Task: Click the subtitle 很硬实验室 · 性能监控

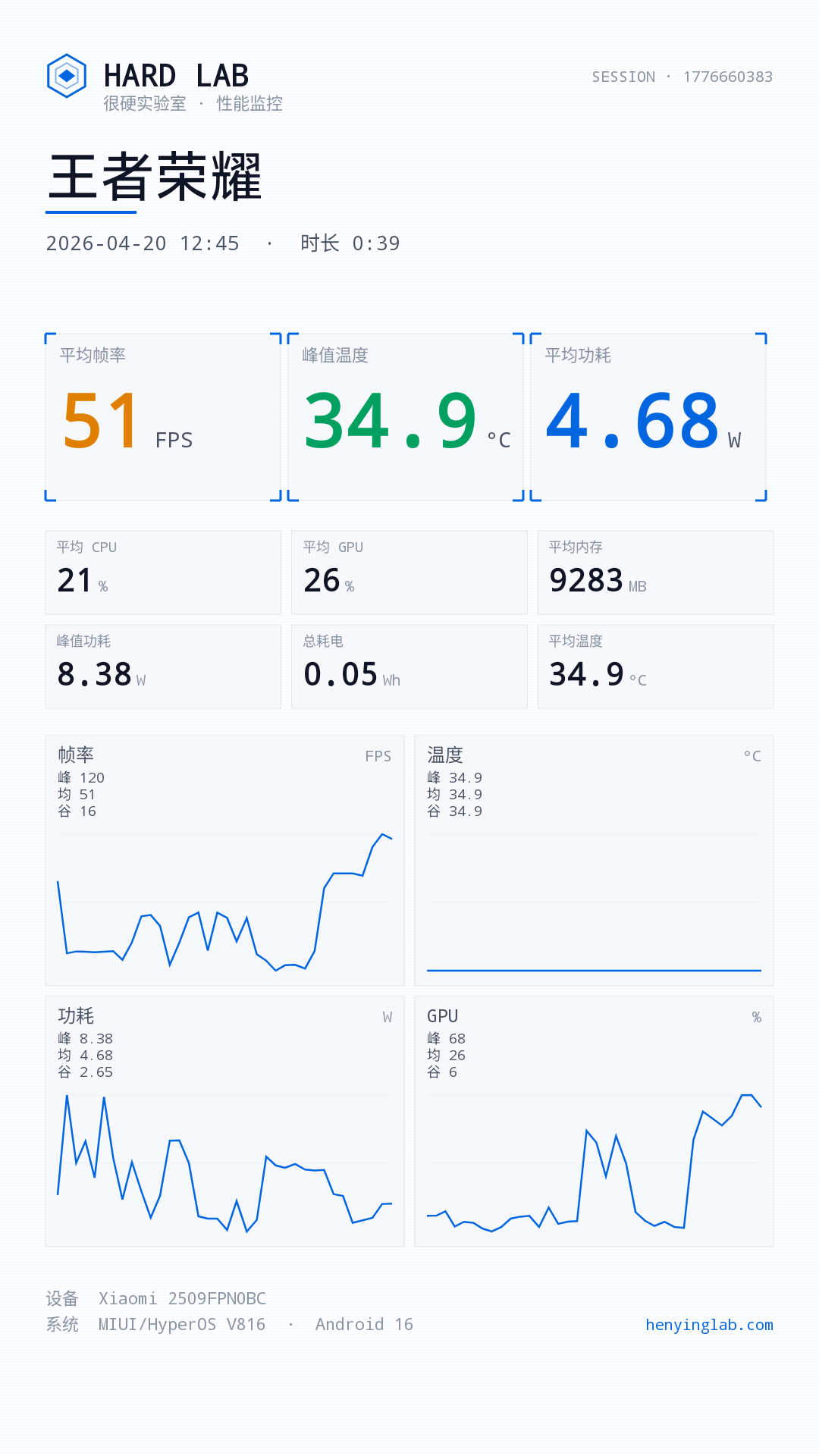Action: (x=193, y=103)
